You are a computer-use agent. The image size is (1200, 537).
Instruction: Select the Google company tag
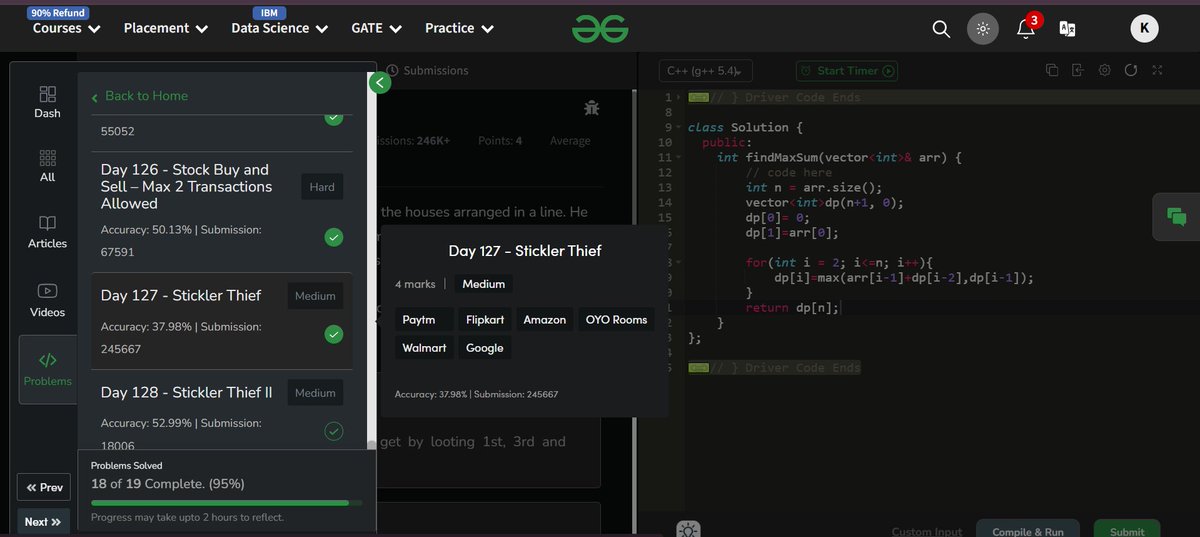coord(485,348)
